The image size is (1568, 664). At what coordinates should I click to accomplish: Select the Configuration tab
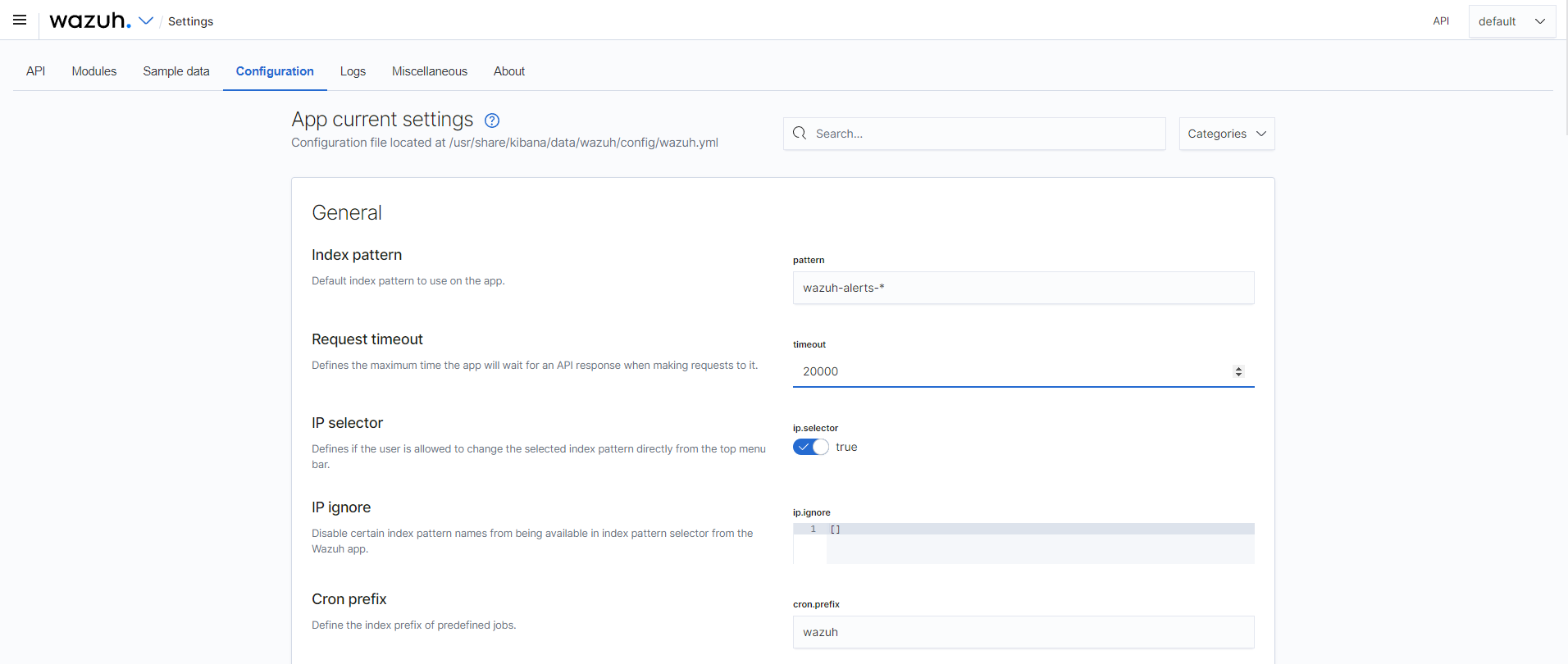coord(275,71)
